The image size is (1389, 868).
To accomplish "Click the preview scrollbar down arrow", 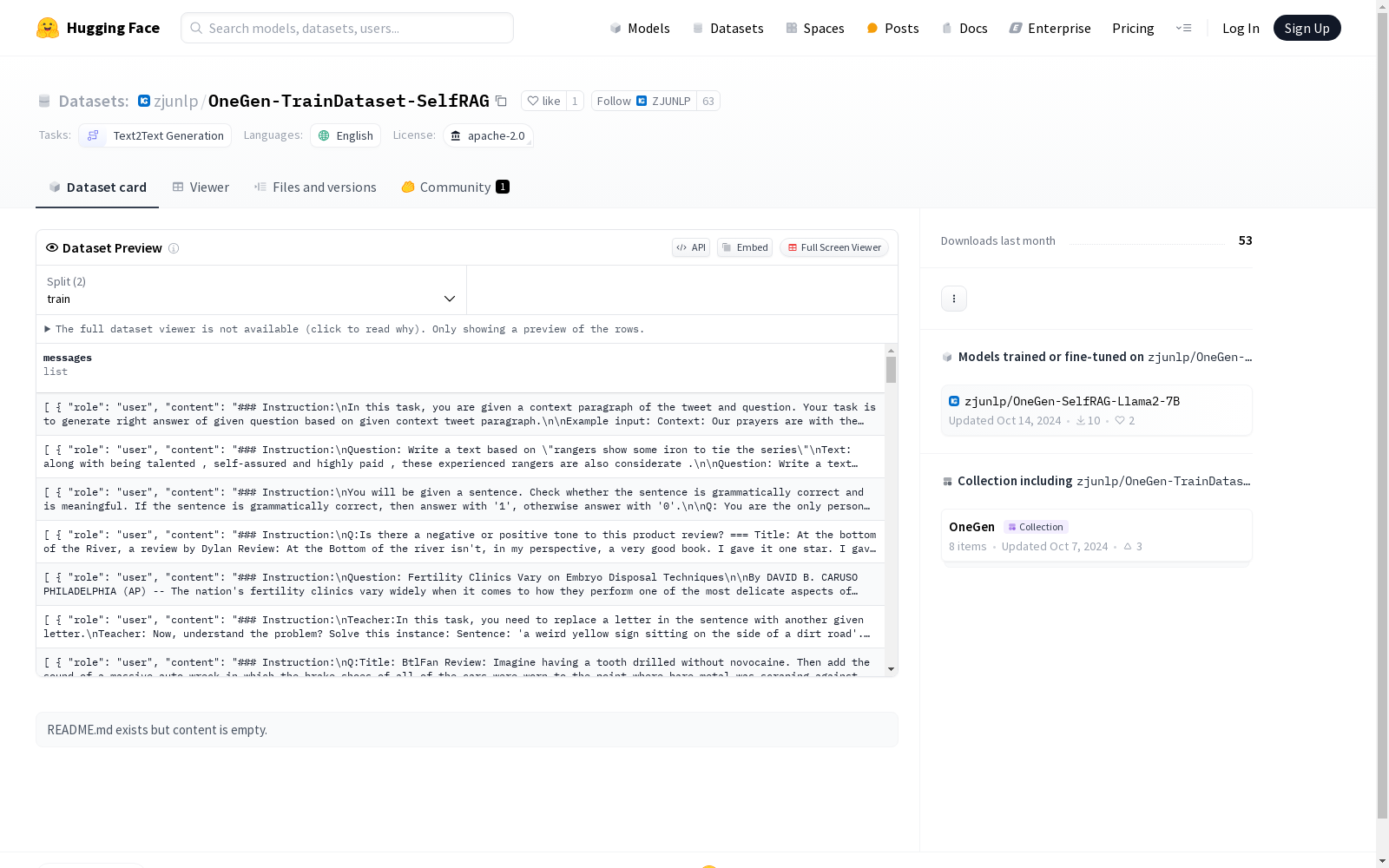I will point(891,669).
